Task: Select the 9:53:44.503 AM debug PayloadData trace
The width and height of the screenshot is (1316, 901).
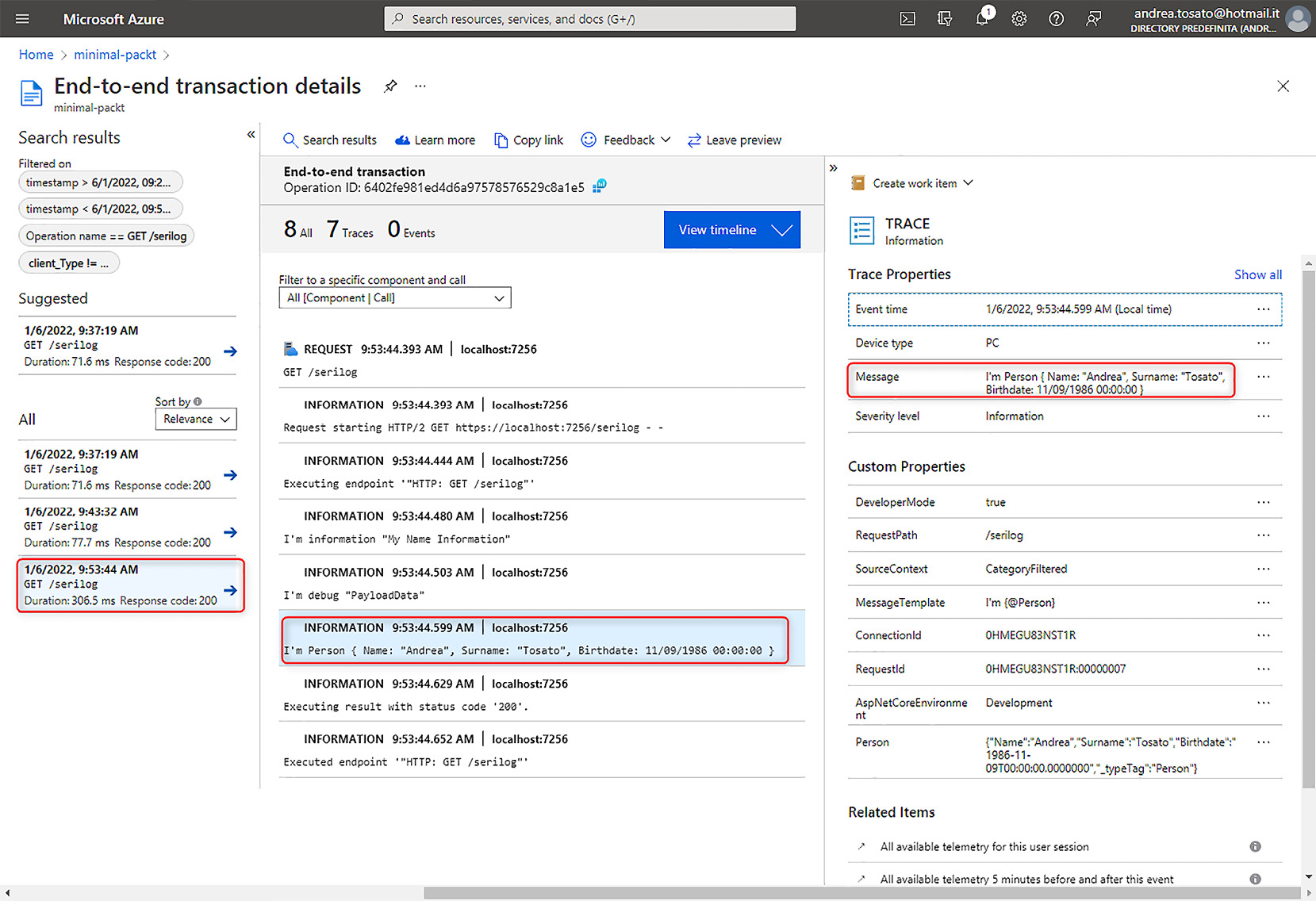Action: pos(542,583)
